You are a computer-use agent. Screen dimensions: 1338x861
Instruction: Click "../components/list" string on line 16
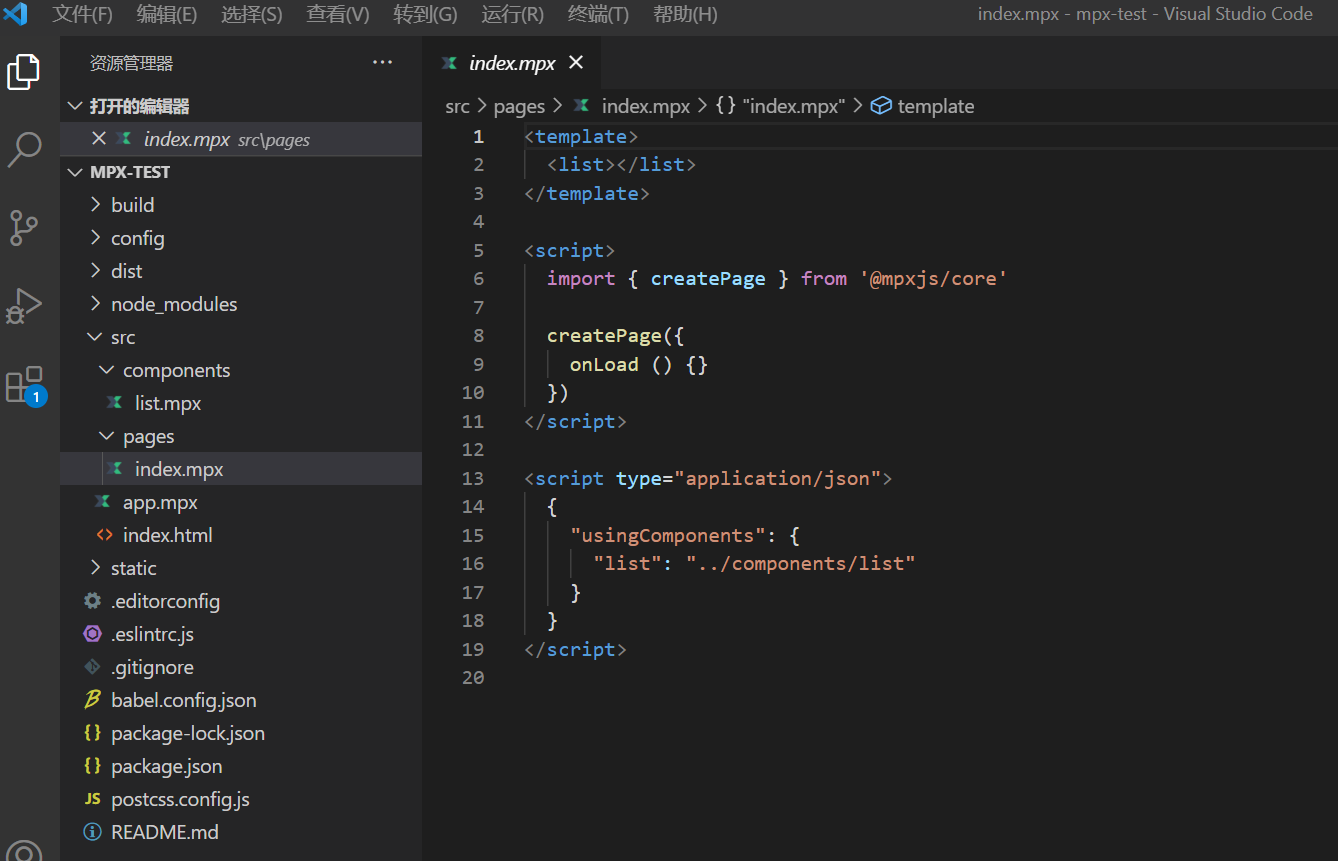pyautogui.click(x=801, y=563)
